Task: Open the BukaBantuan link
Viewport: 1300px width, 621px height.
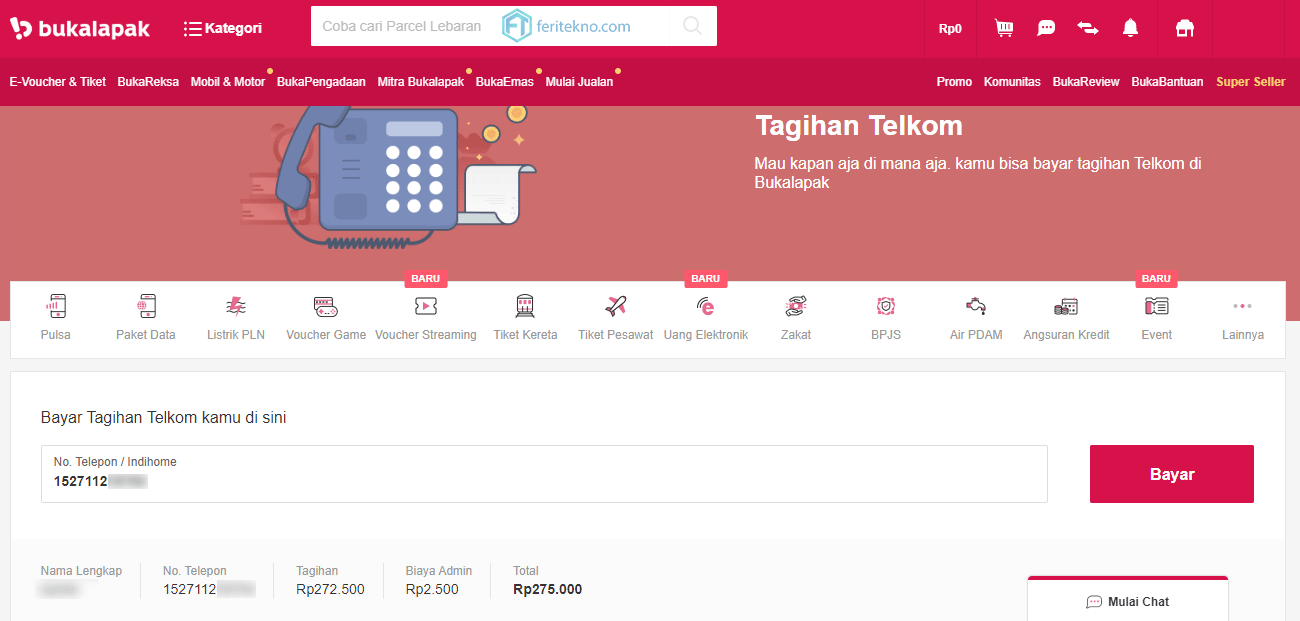Action: (x=1167, y=82)
